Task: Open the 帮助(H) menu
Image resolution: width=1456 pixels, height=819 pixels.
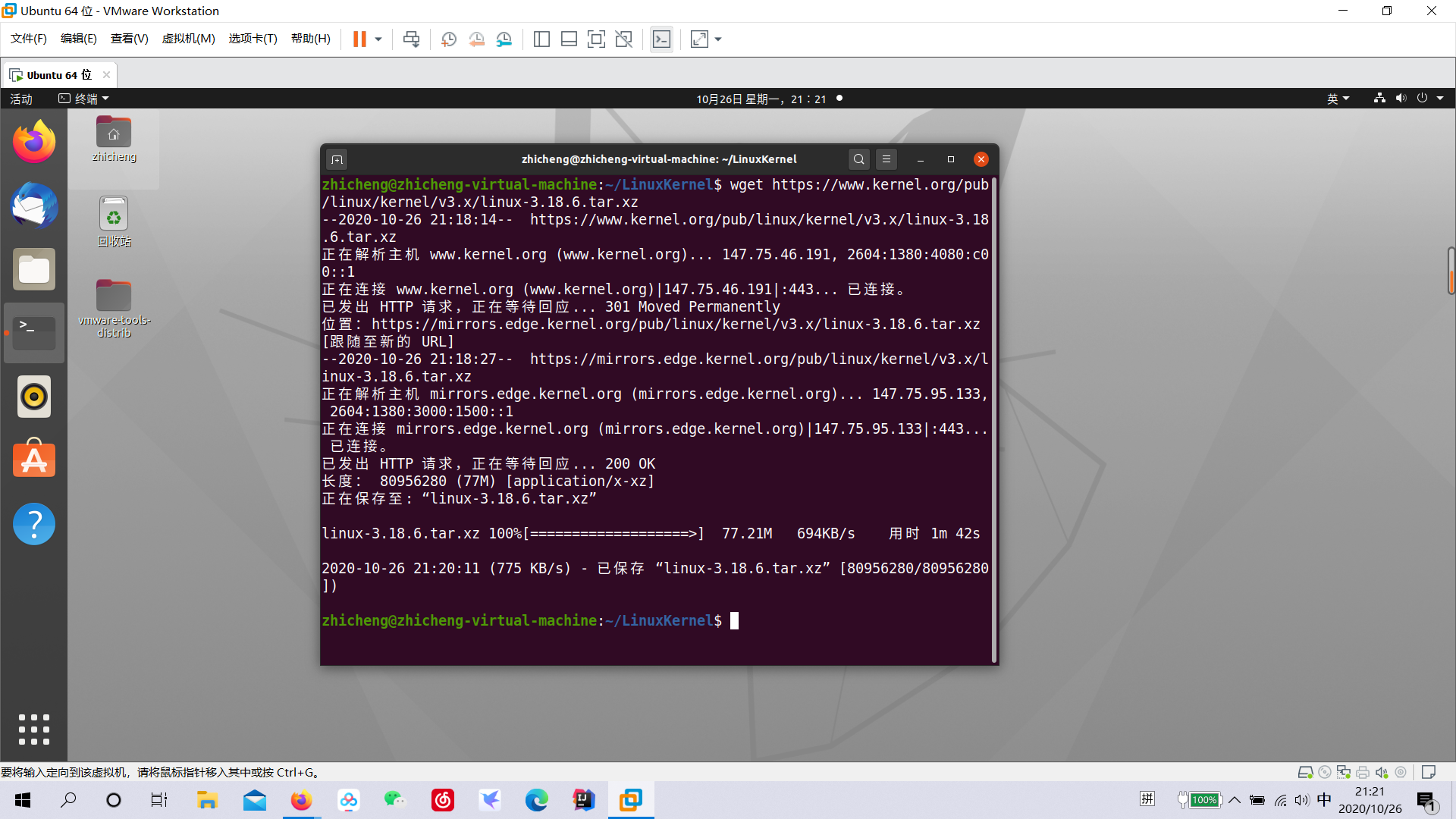Action: point(311,39)
